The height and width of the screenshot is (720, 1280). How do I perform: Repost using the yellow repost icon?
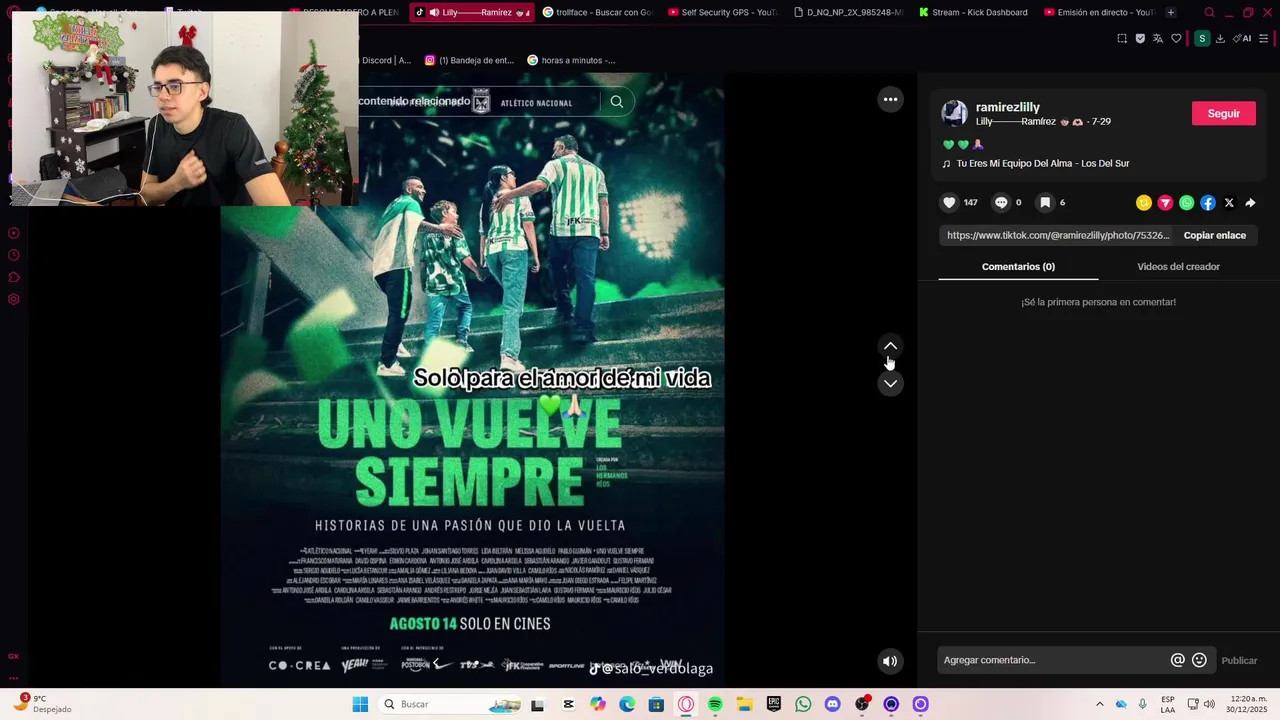point(1144,203)
